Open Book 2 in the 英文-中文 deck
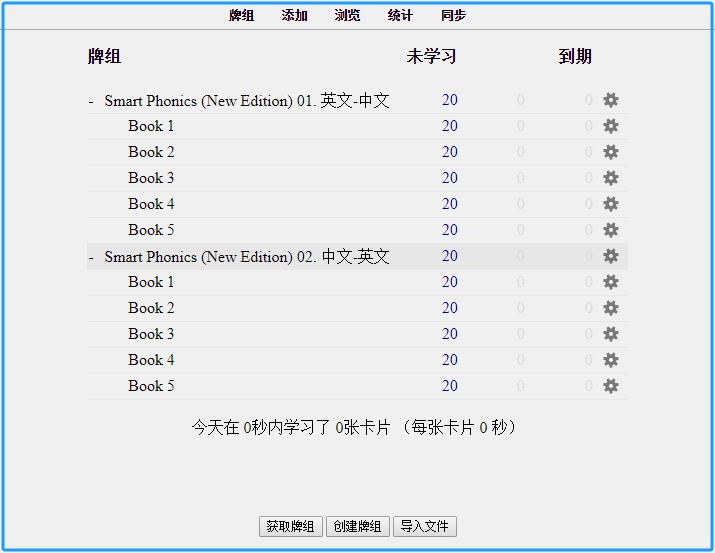This screenshot has width=715, height=553. tap(151, 152)
